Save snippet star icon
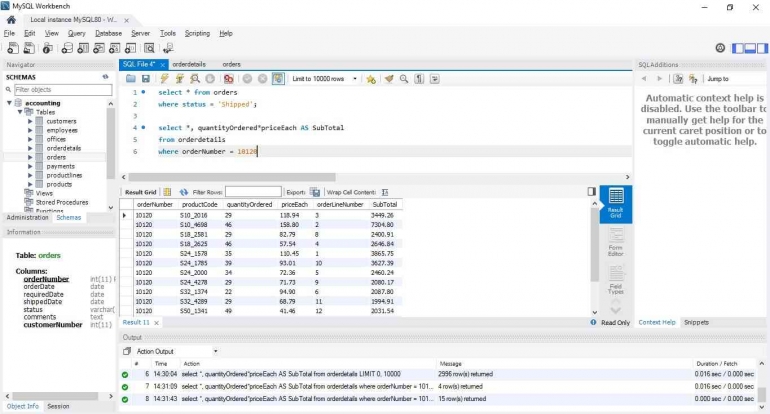770x414 pixels. pos(371,79)
